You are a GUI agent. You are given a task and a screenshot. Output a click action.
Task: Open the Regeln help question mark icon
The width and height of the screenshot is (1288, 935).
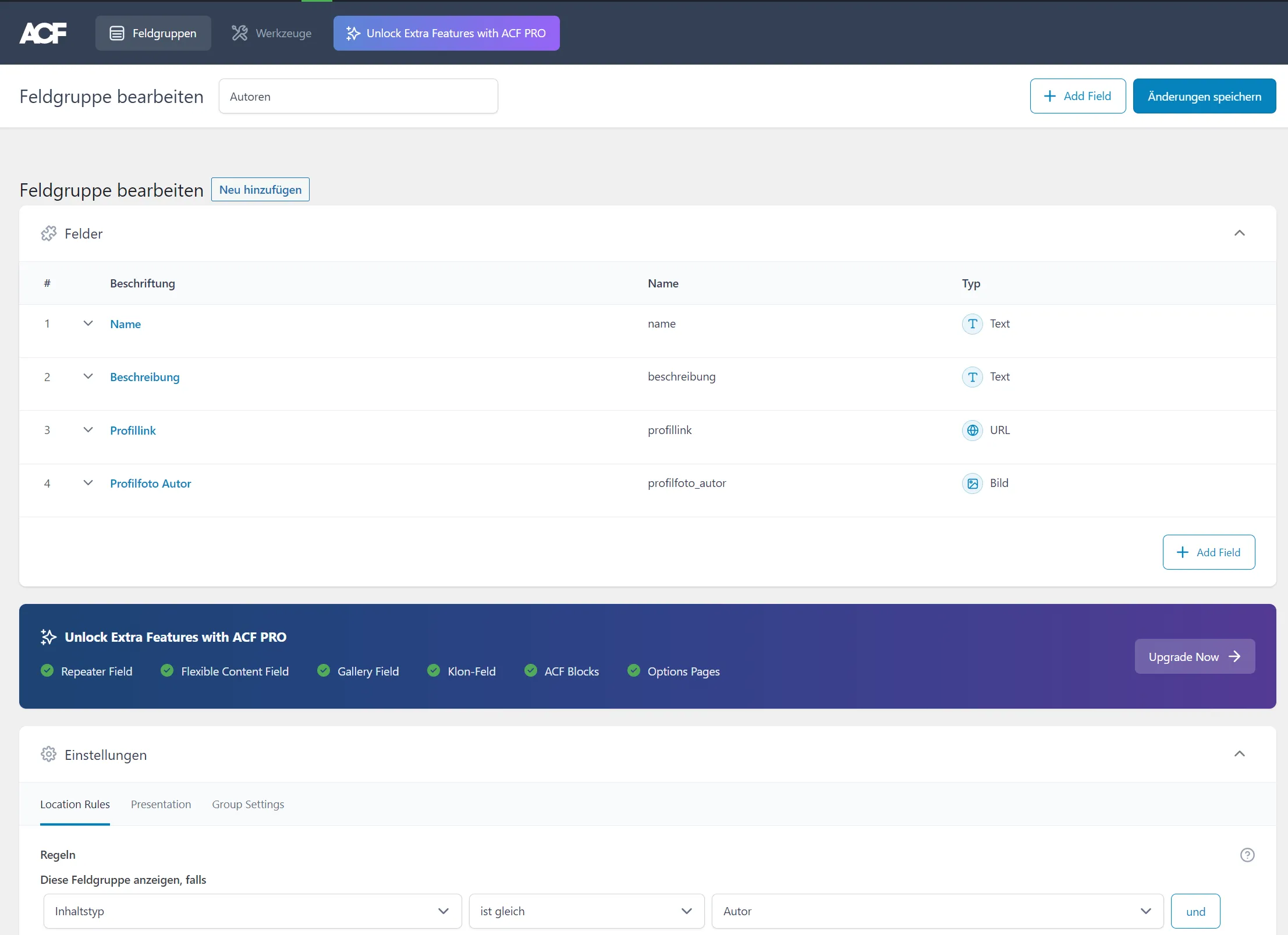click(1247, 855)
